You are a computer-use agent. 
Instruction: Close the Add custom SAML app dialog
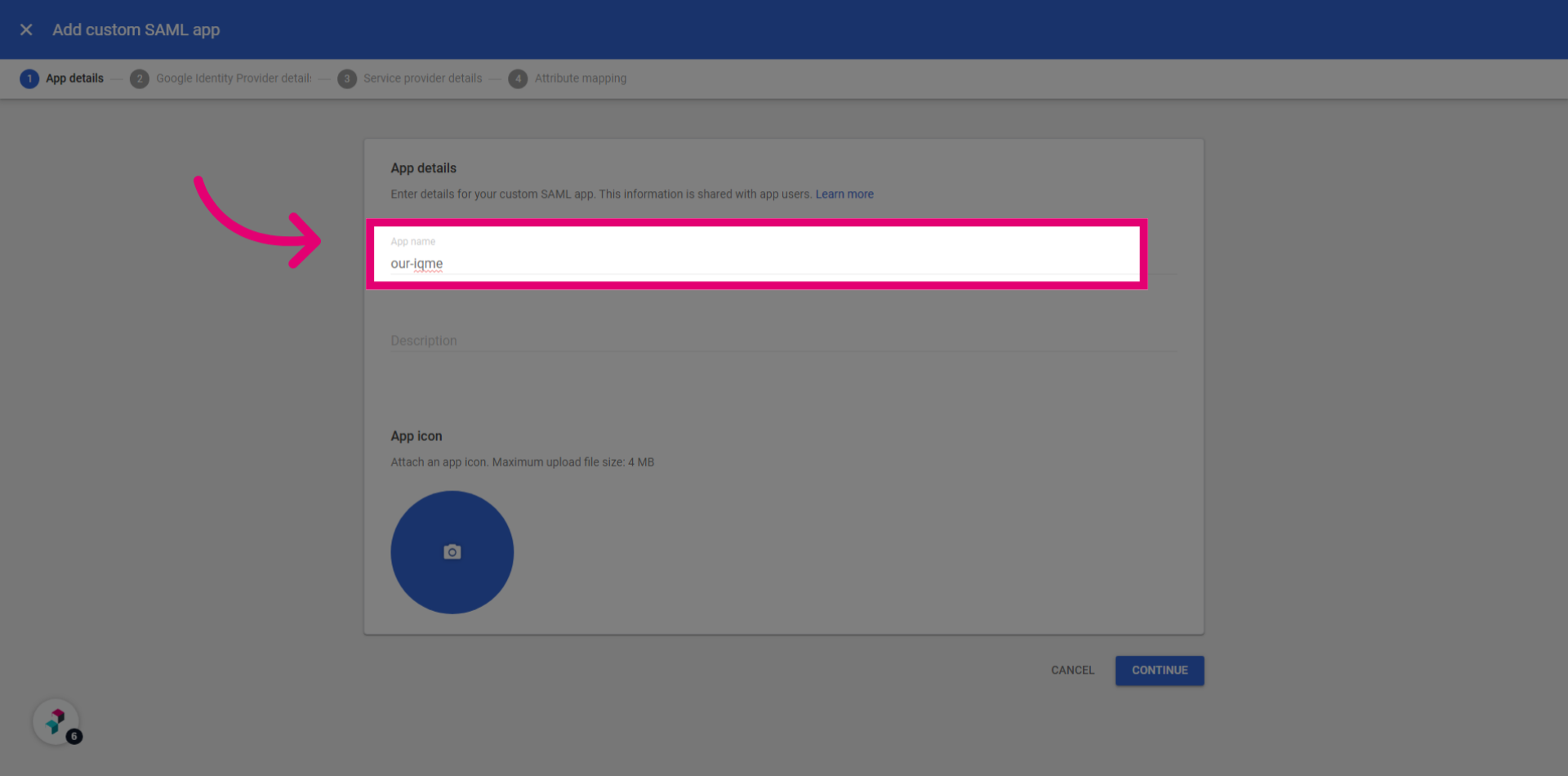tap(26, 29)
